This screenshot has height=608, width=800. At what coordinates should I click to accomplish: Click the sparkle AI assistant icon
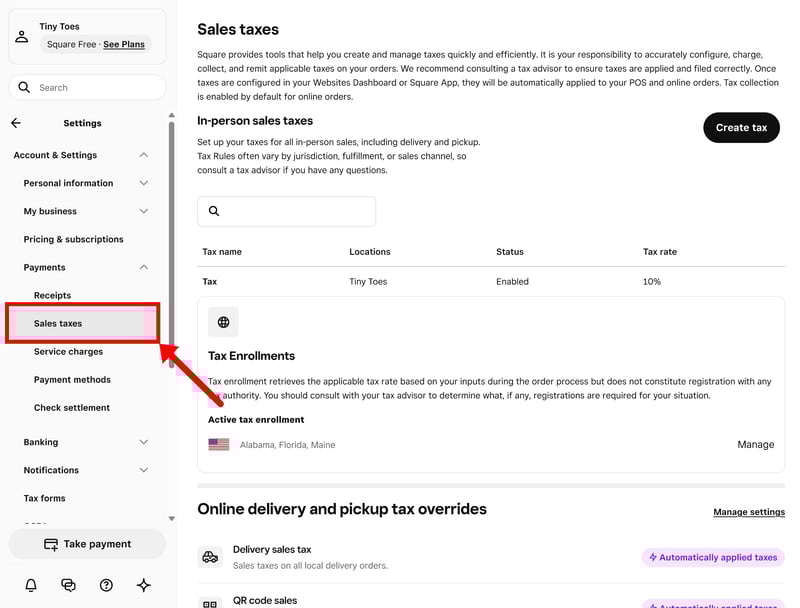pyautogui.click(x=143, y=585)
